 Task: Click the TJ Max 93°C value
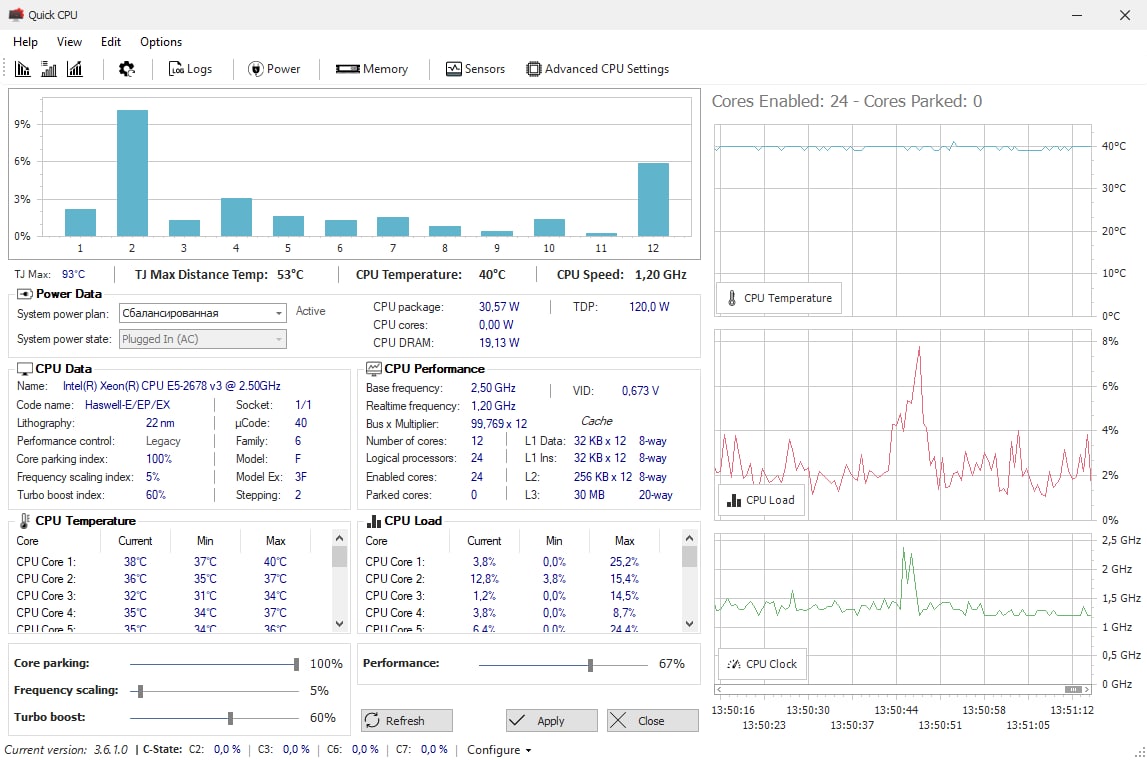click(73, 275)
